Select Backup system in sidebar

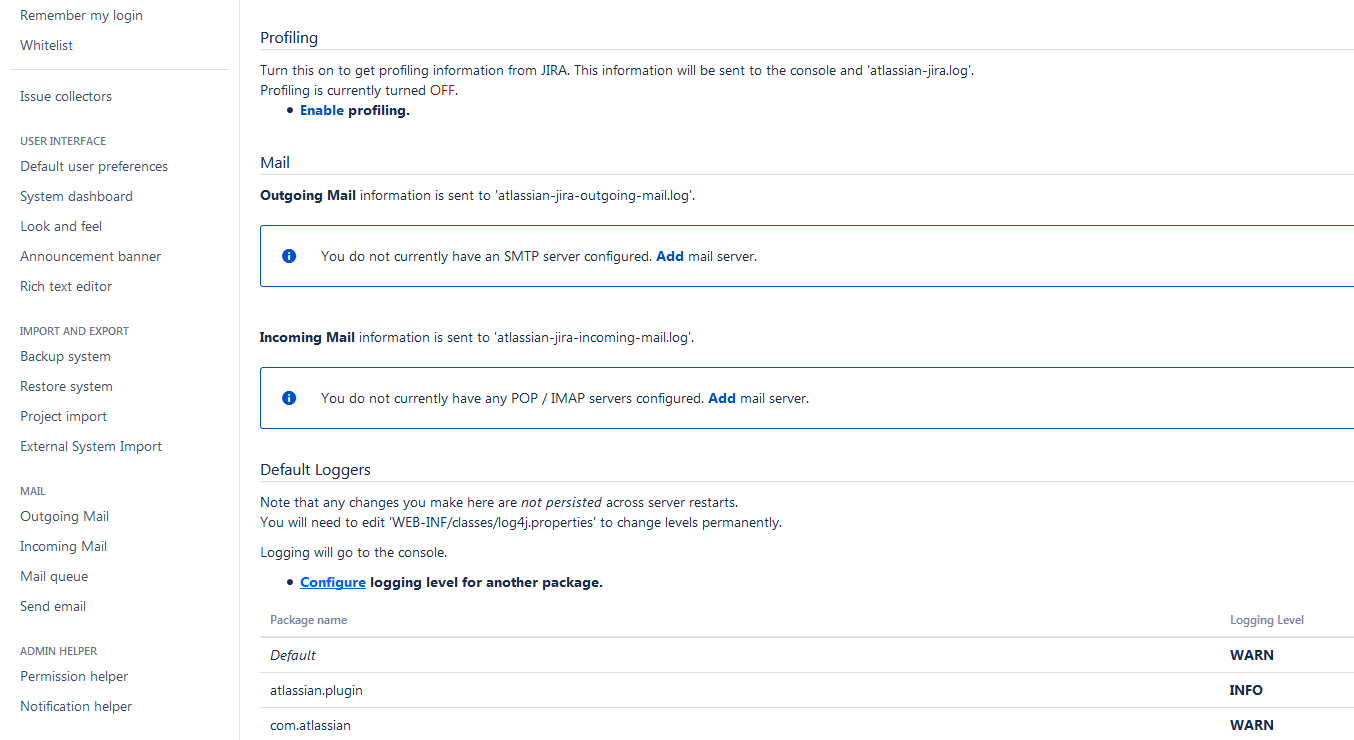point(65,356)
